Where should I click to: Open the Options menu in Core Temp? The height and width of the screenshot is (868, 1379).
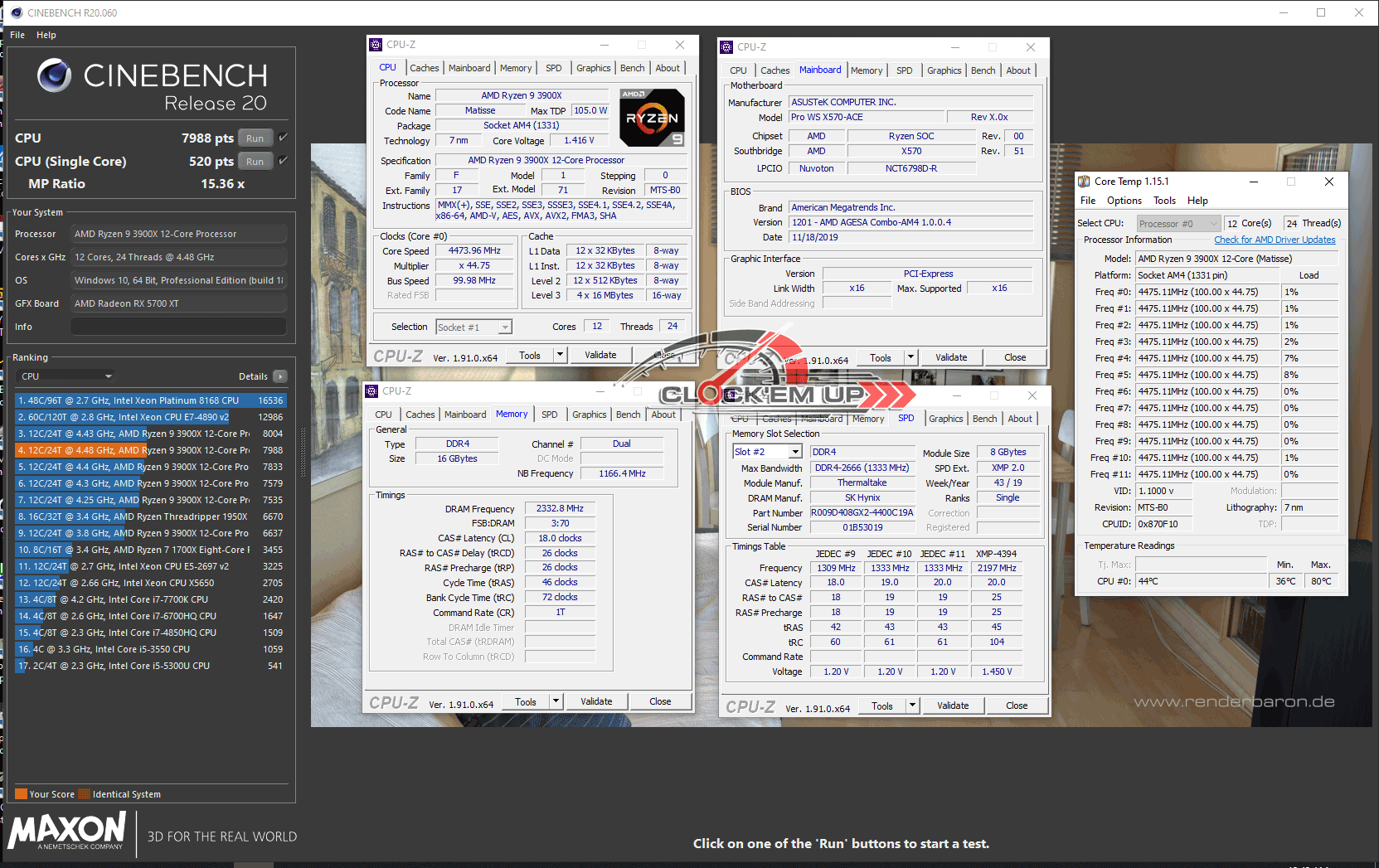tap(1124, 201)
